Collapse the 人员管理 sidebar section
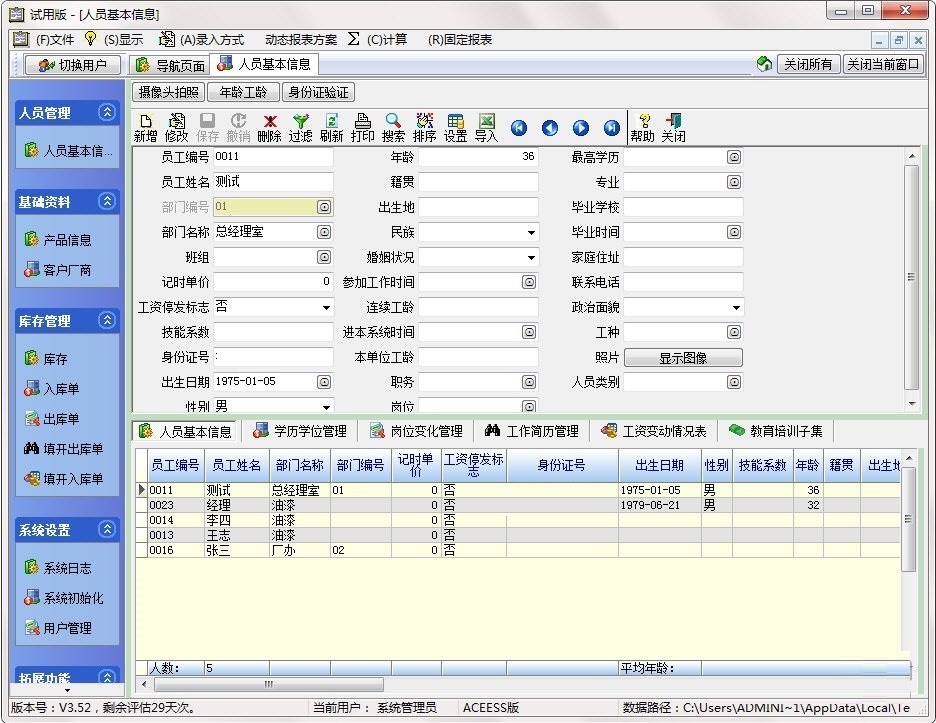936x723 pixels. [x=106, y=113]
